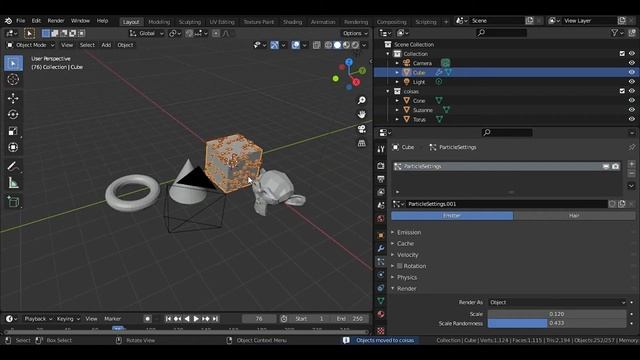The width and height of the screenshot is (640, 360).
Task: Enable the Rotation panel checkbox
Action: tap(400, 266)
